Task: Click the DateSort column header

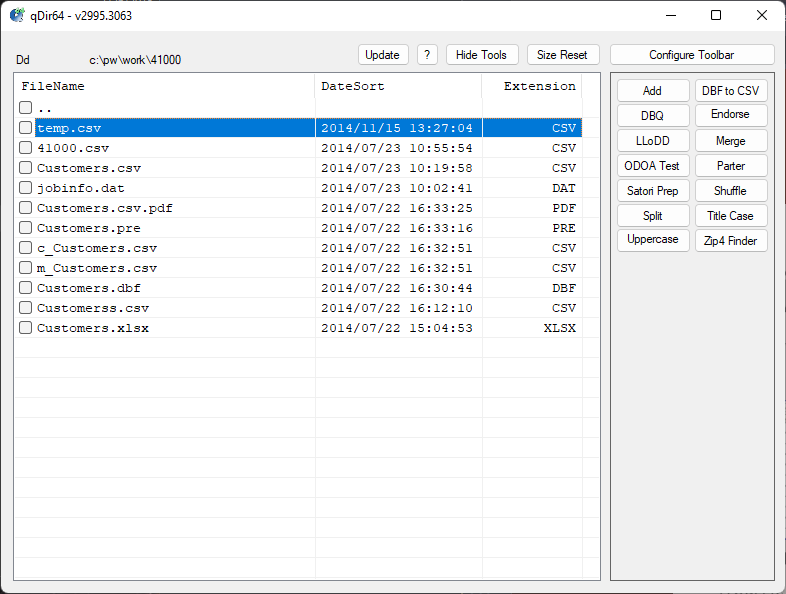Action: [x=398, y=86]
